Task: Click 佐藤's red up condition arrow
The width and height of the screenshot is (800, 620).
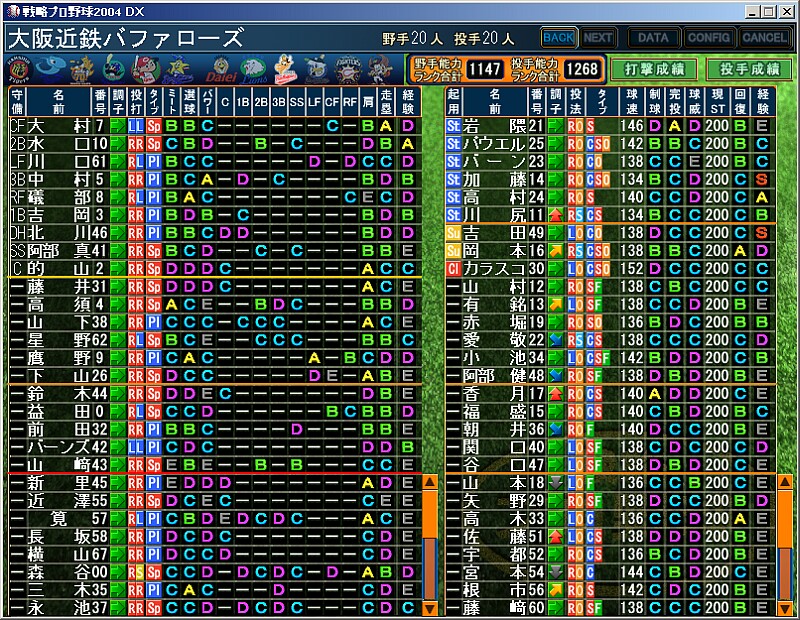Action: 556,536
